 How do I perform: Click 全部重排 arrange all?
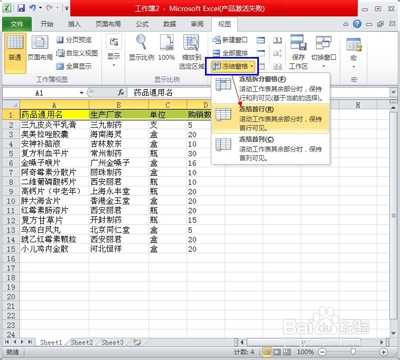pos(230,53)
